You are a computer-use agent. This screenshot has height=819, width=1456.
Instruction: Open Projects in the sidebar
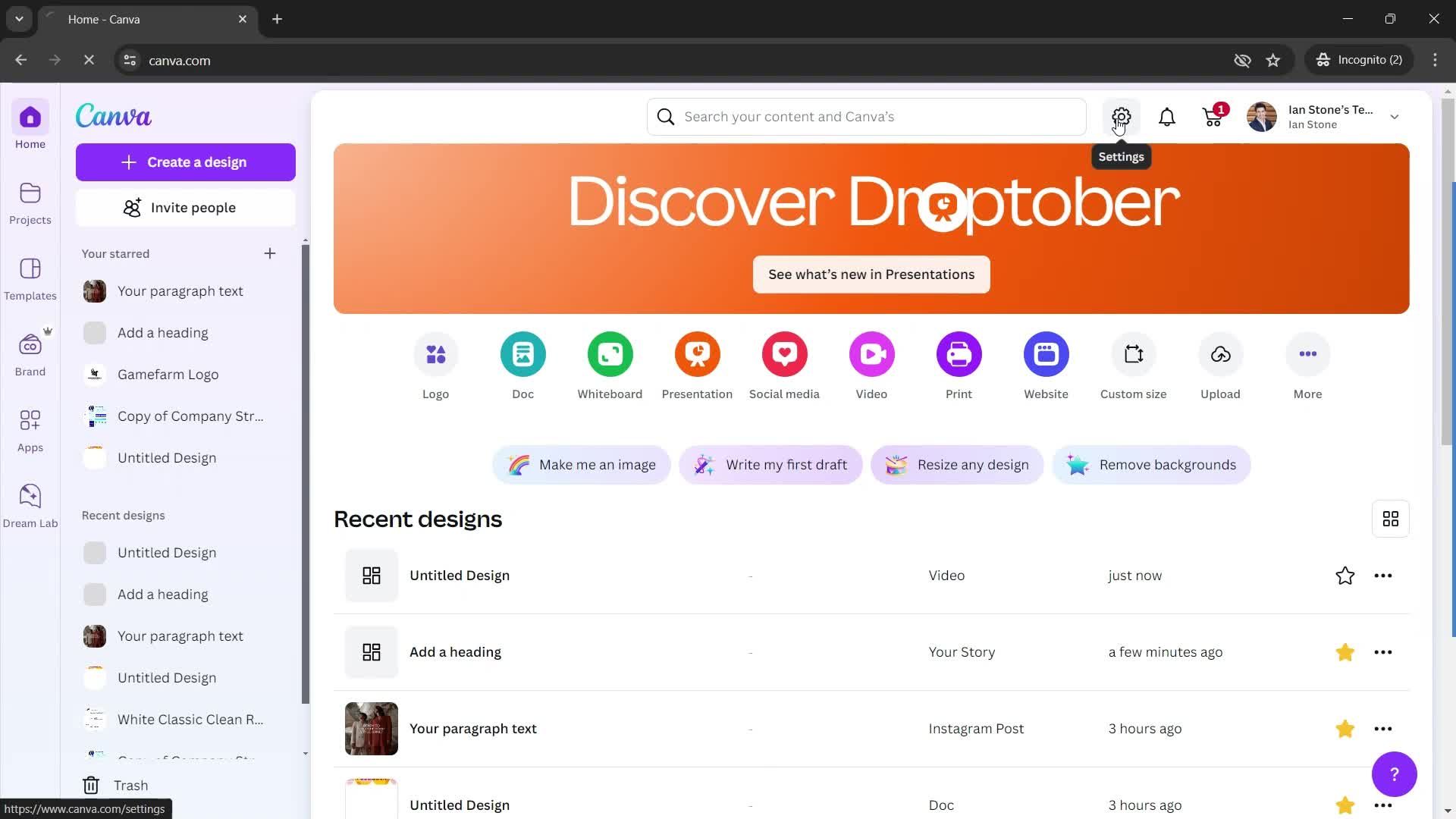30,203
